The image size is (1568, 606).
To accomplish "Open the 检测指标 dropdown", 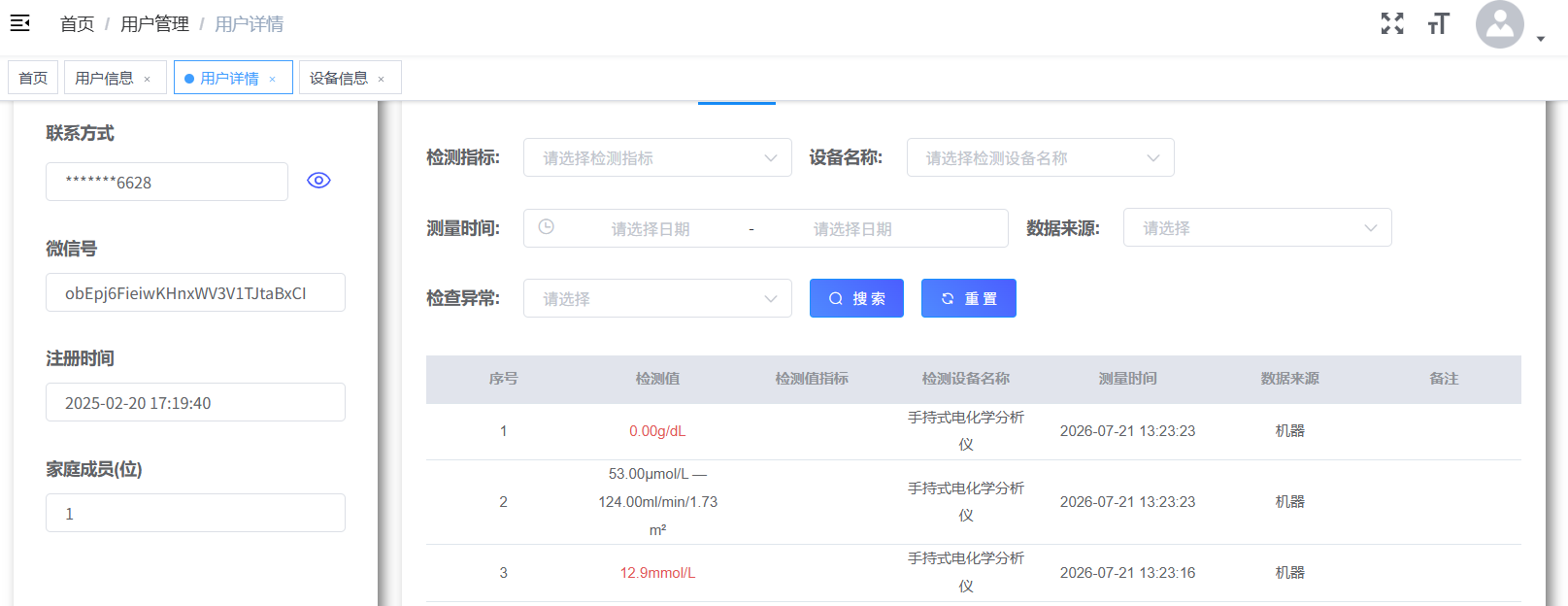I will click(657, 157).
